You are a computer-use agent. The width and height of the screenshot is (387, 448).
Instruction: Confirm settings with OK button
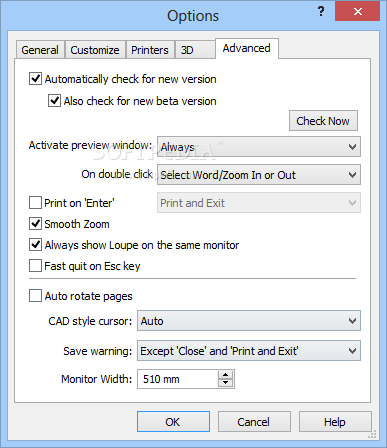(x=173, y=422)
